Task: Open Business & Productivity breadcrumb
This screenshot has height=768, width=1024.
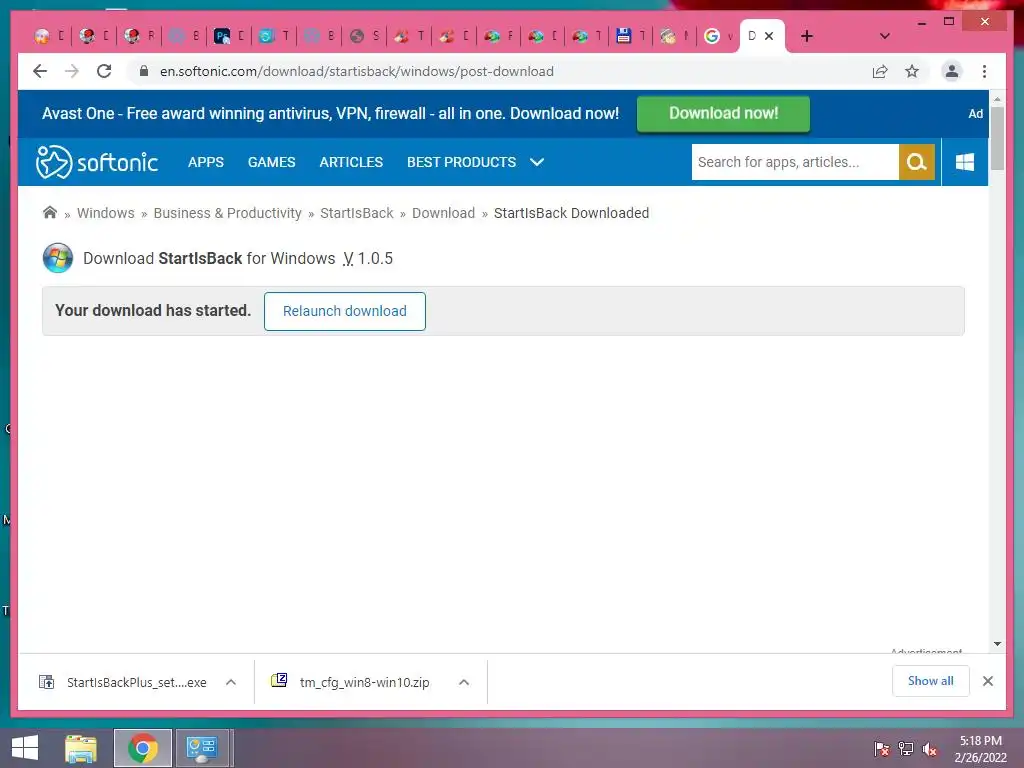Action: click(x=227, y=213)
